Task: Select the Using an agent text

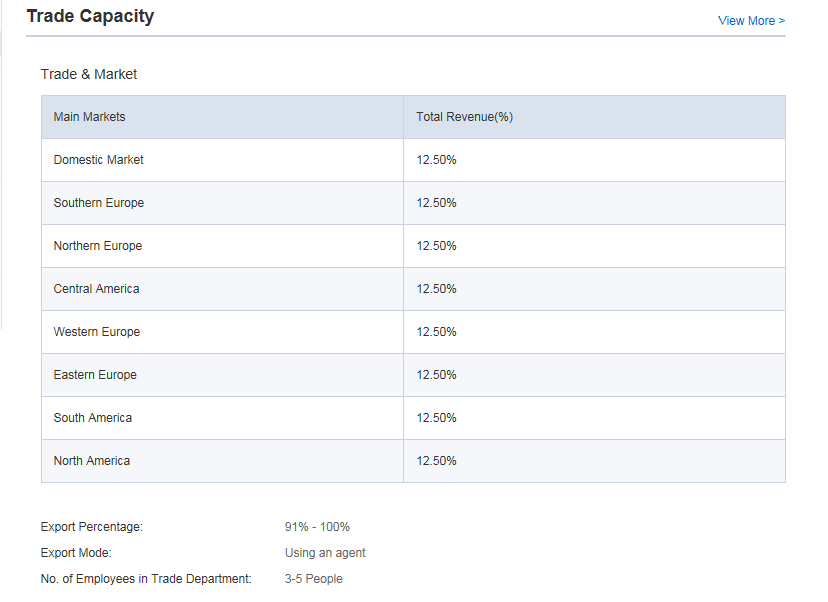Action: (x=325, y=553)
